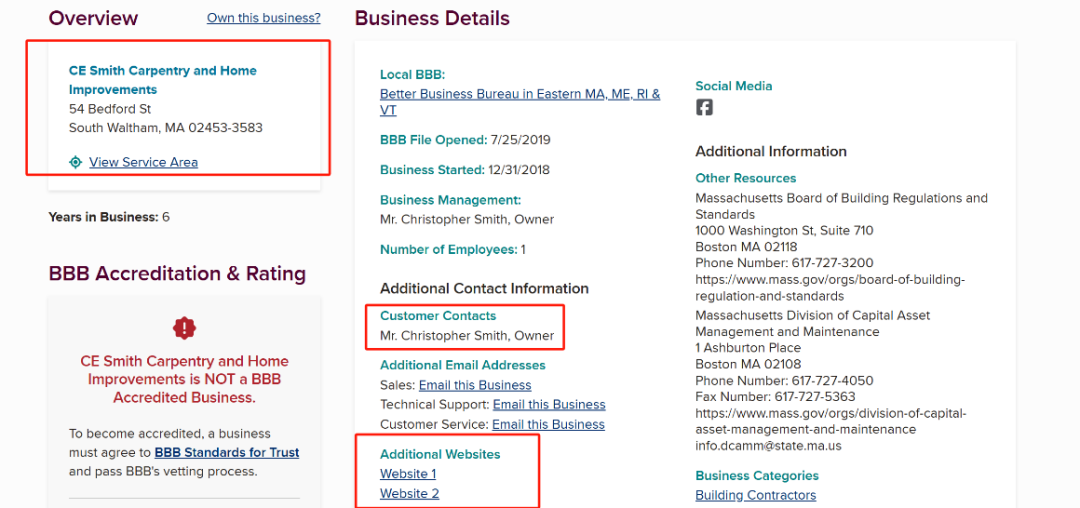1080x508 pixels.
Task: Open the Facebook social media icon
Action: pos(704,107)
